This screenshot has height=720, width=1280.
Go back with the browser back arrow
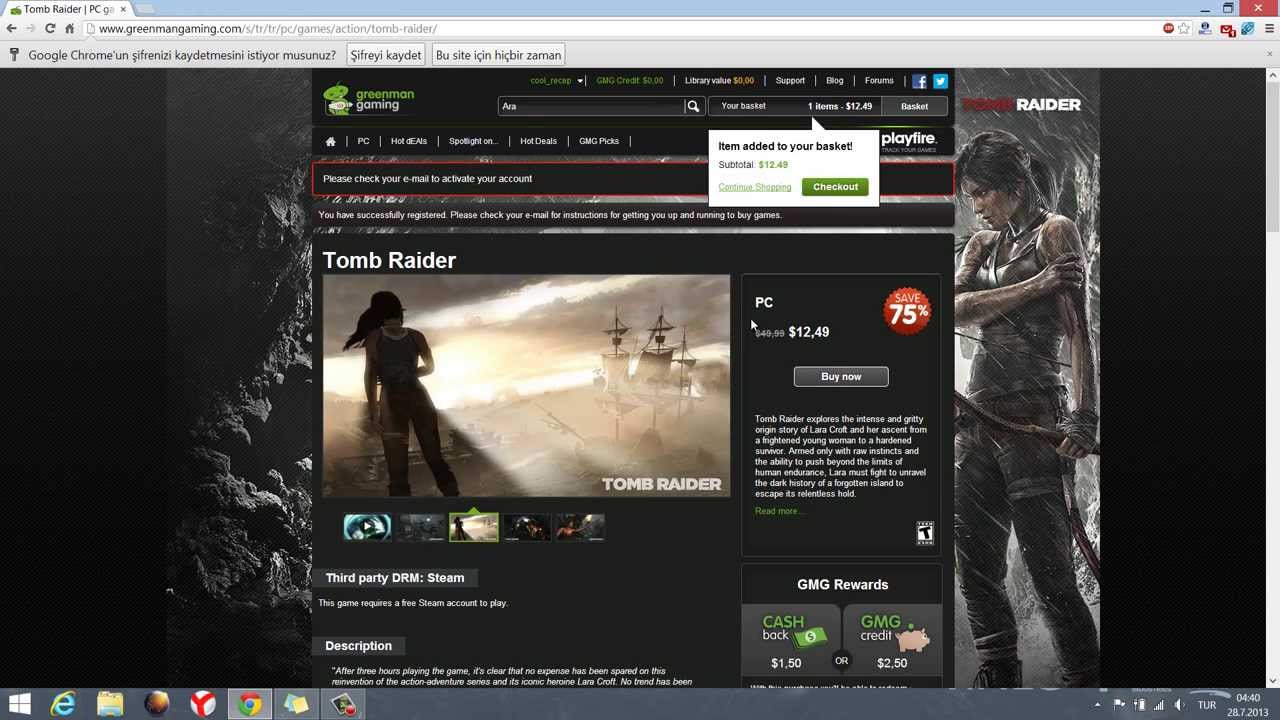tap(12, 29)
